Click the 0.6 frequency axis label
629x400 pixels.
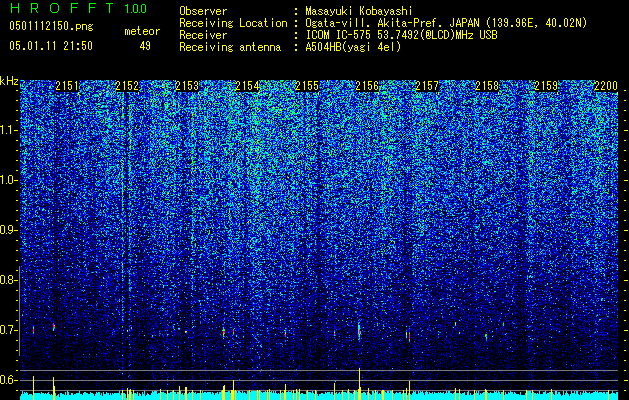(x=8, y=380)
